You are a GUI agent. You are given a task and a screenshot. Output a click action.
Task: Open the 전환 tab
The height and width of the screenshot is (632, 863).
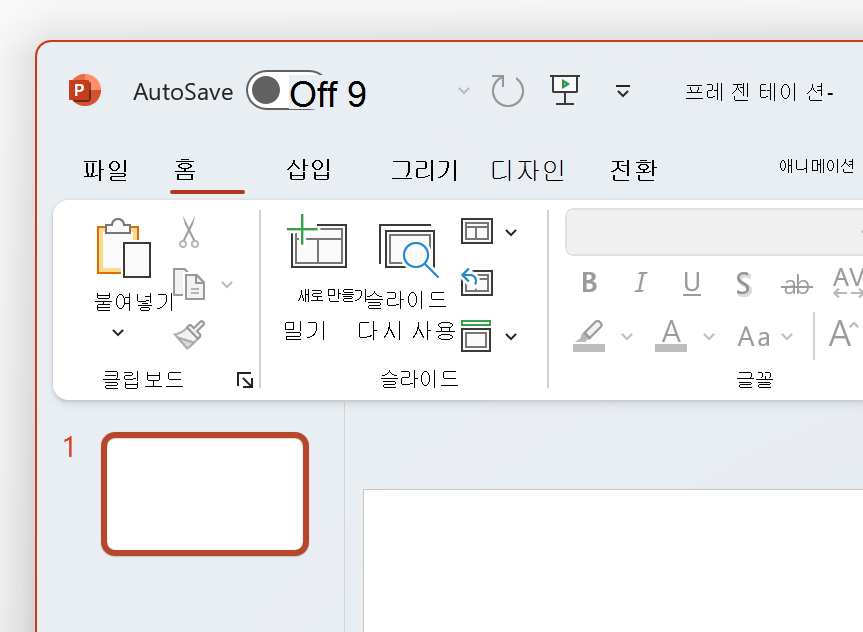point(633,170)
